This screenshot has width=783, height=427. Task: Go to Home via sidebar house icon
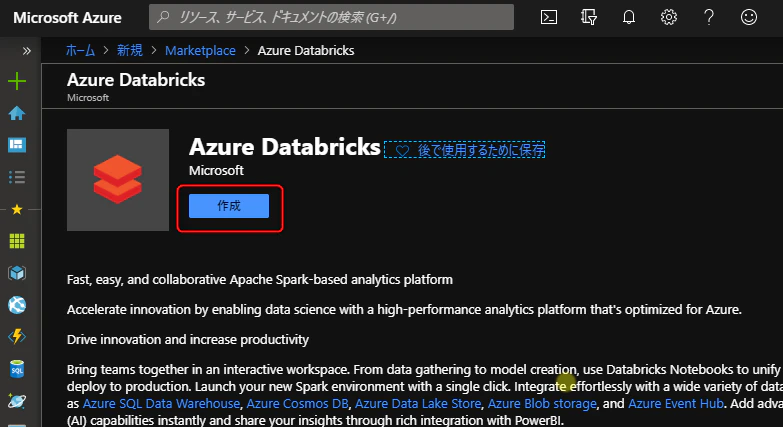tap(17, 113)
